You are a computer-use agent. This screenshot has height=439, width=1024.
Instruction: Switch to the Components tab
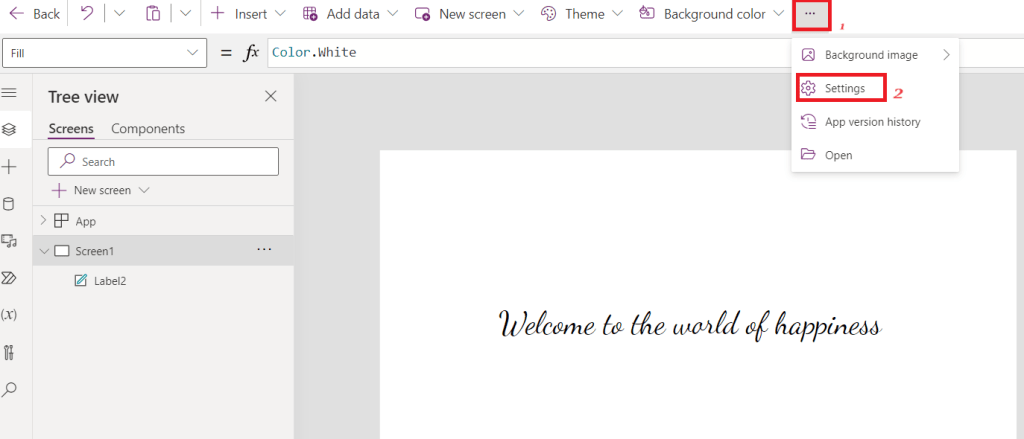coord(148,128)
